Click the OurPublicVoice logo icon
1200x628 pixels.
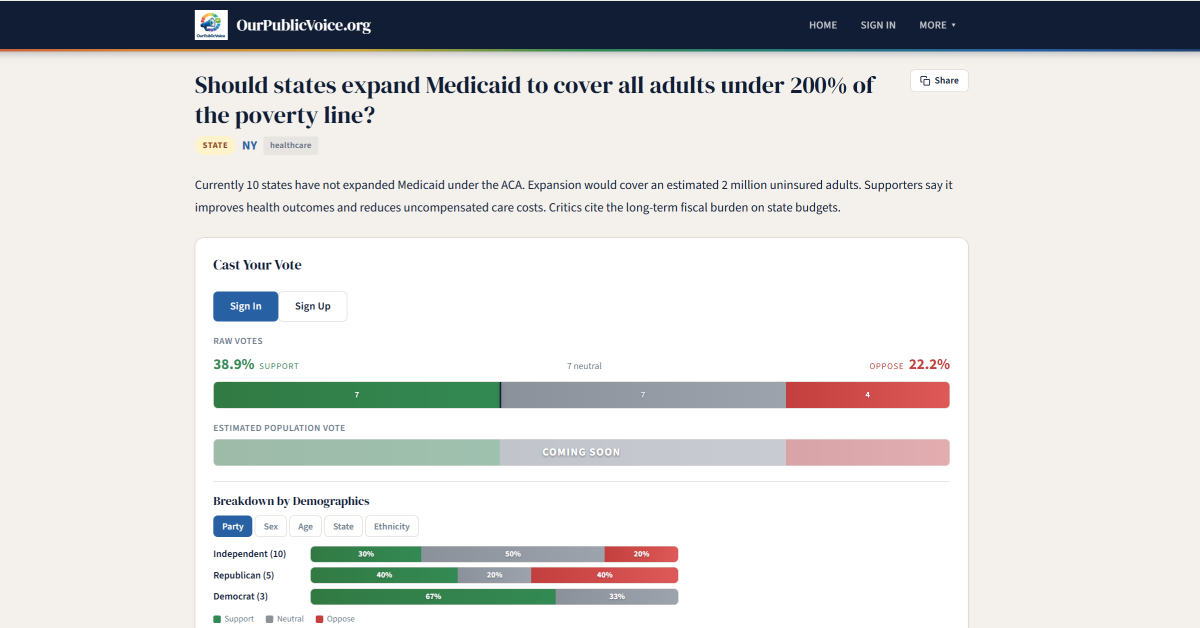pos(211,25)
